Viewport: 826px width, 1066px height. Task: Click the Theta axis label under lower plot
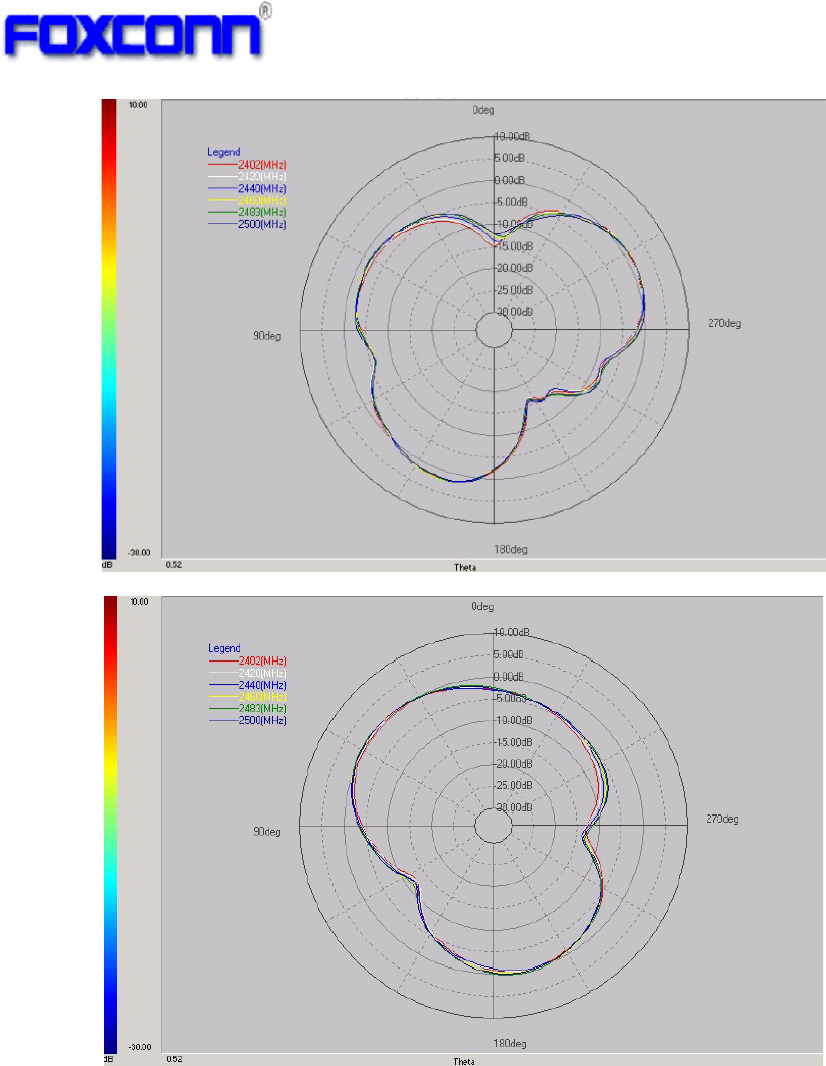(464, 1061)
